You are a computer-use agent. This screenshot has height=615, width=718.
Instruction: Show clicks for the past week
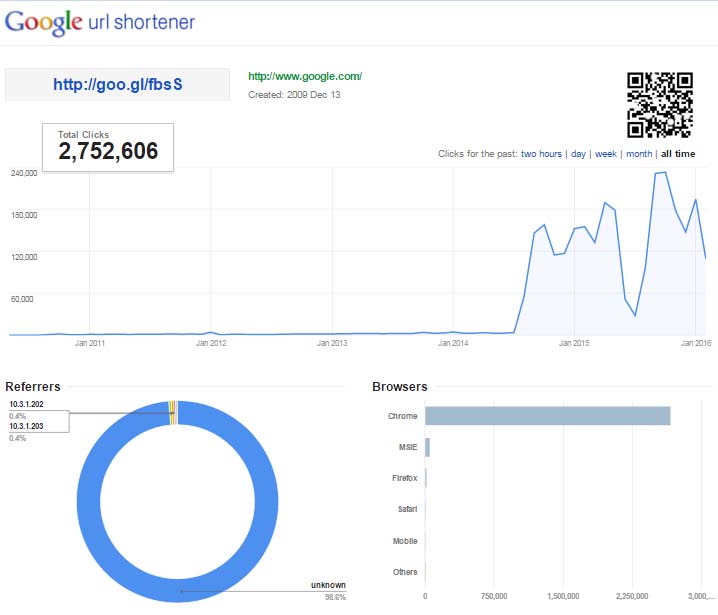(606, 154)
